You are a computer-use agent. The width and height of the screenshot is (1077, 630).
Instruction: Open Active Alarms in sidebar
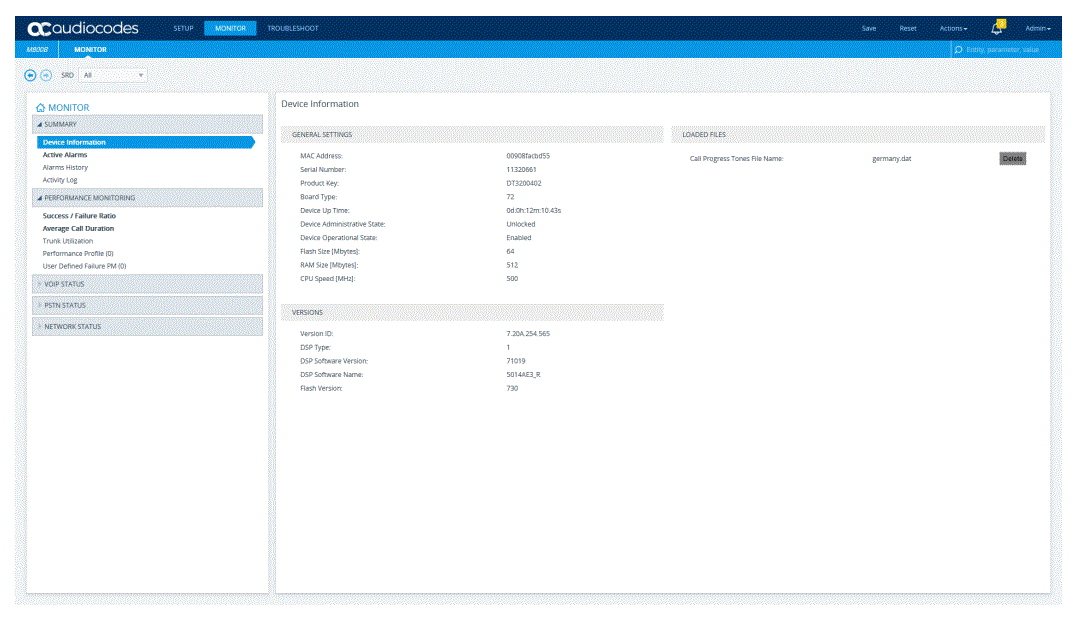tap(65, 155)
